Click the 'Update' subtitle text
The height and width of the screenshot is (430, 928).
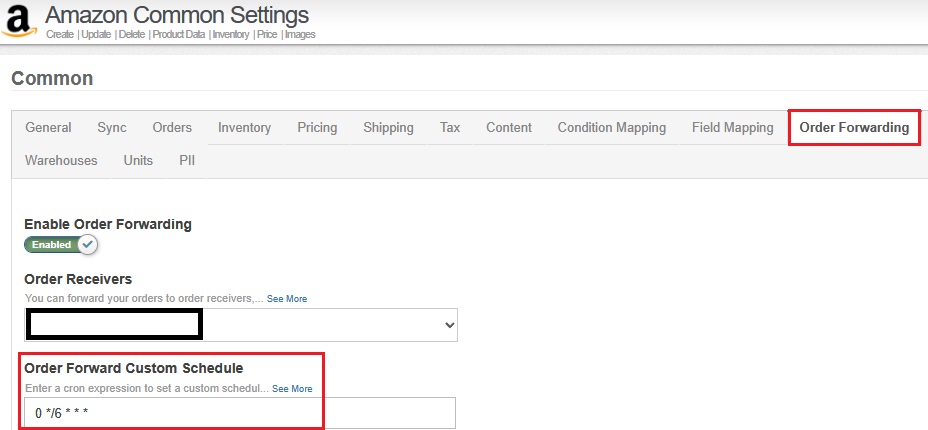pos(96,34)
